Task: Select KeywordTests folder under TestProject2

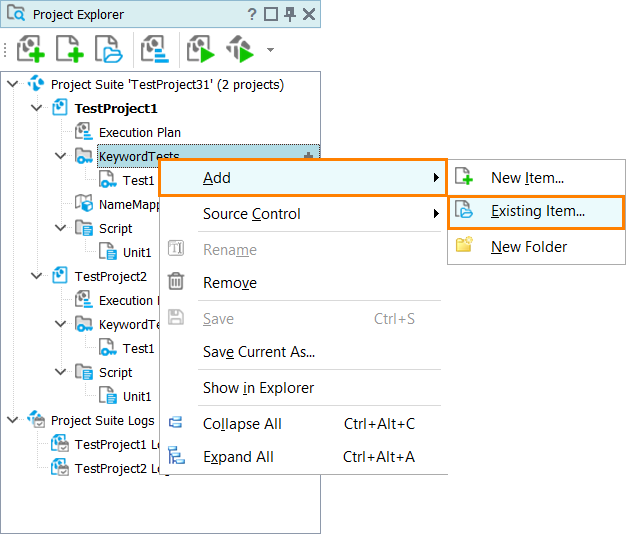Action: coord(129,324)
